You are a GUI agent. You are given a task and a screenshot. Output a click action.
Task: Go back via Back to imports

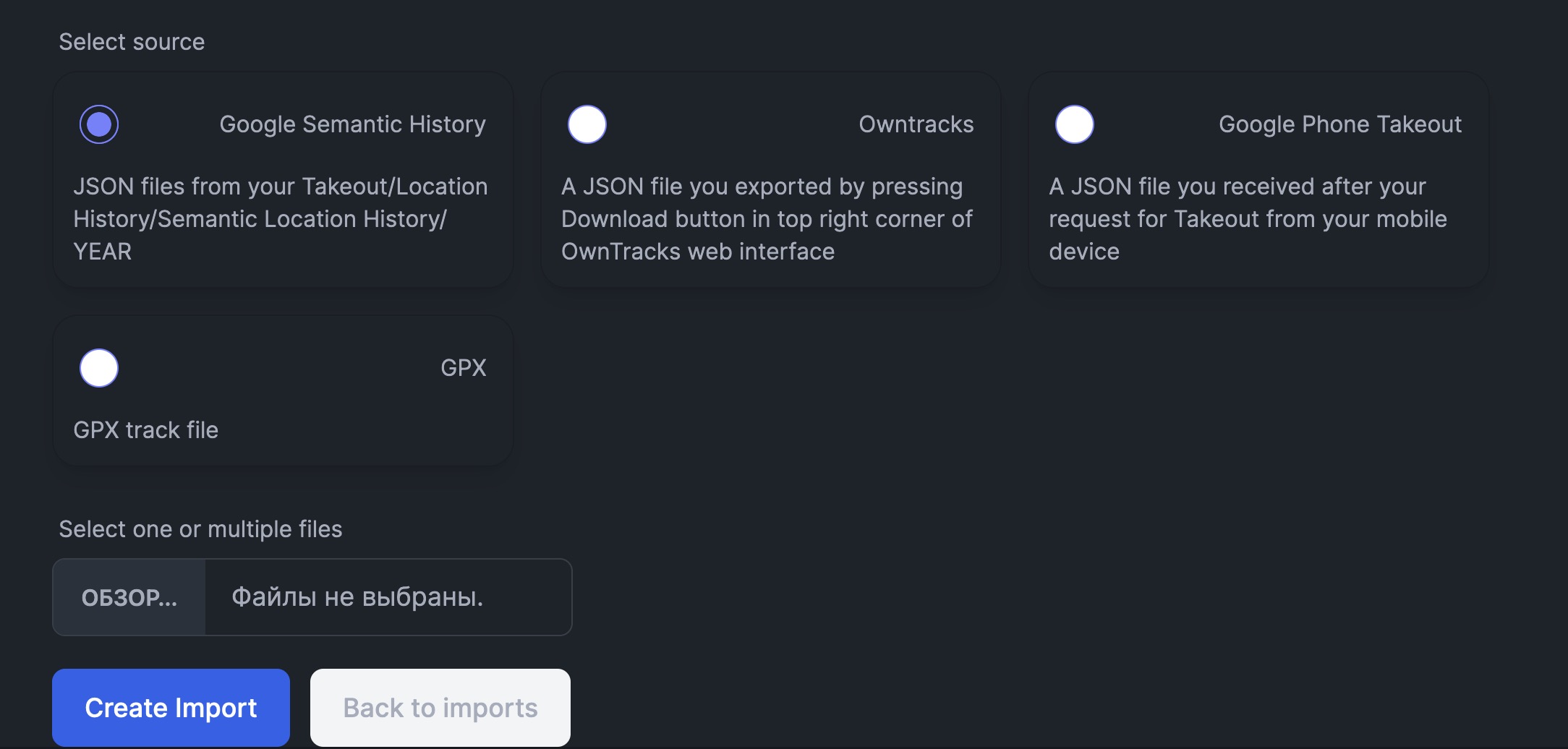(440, 708)
